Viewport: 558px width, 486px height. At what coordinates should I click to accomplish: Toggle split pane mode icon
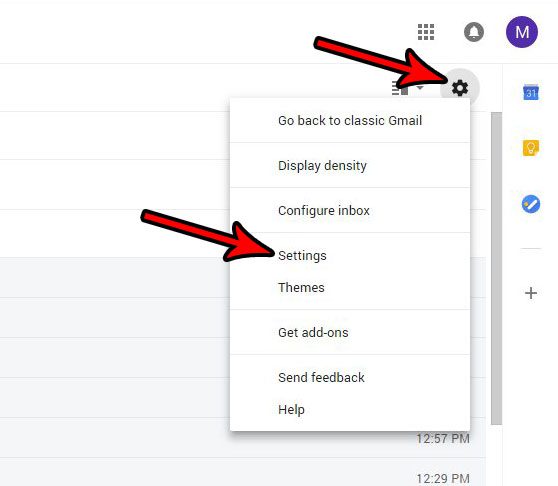(x=400, y=88)
